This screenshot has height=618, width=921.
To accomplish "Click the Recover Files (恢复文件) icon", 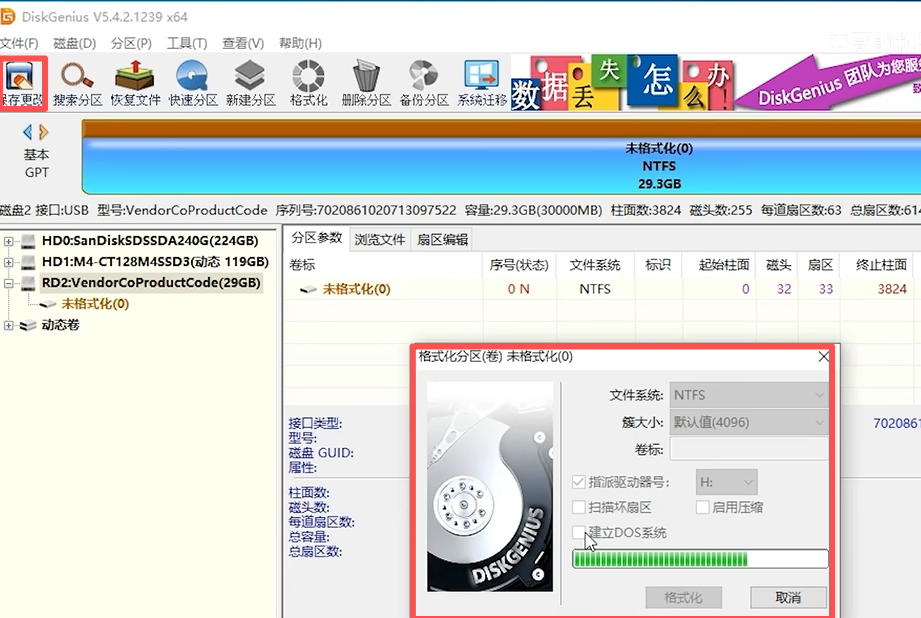I will pos(135,83).
